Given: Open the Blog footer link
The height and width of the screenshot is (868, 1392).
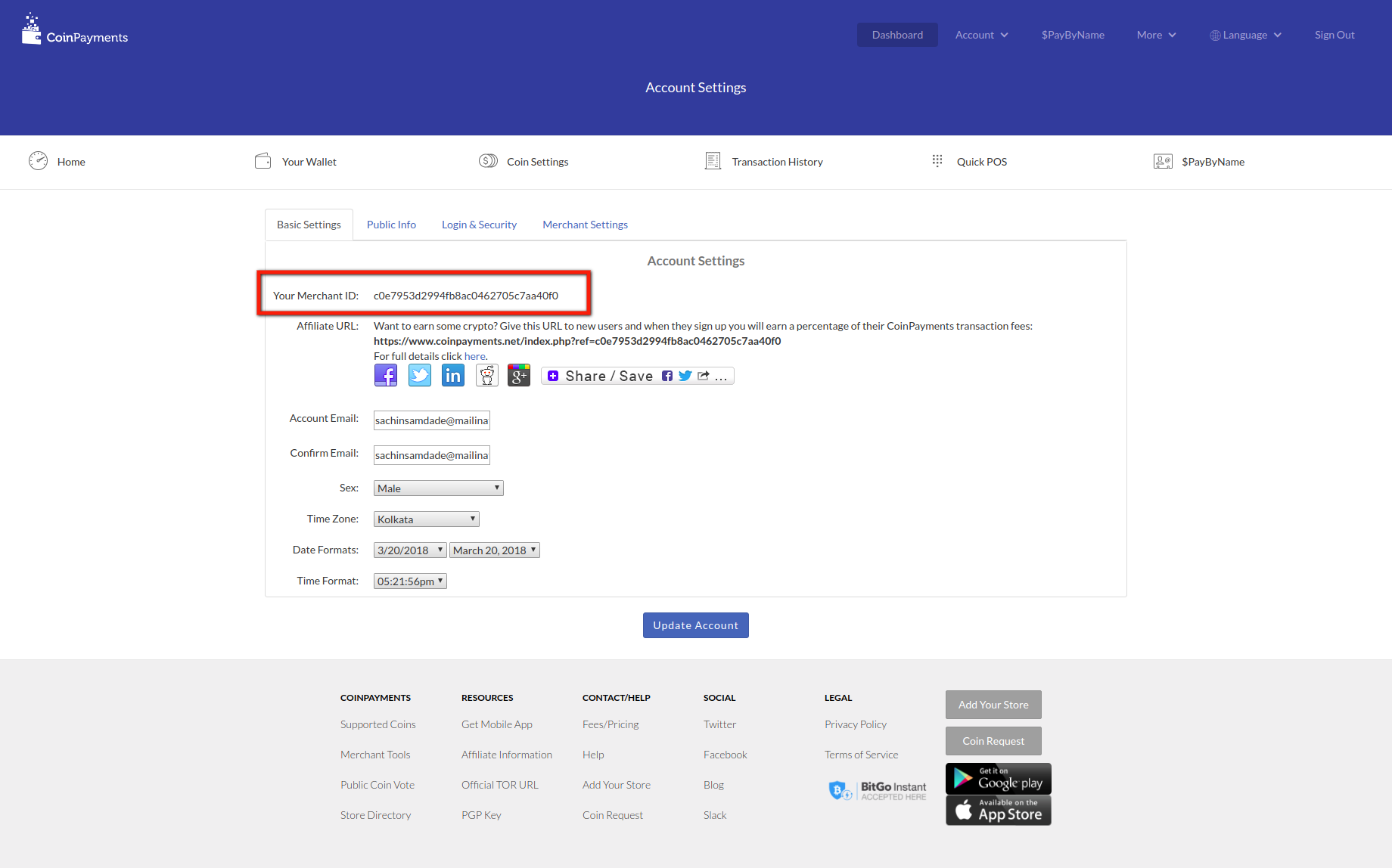Looking at the screenshot, I should (x=713, y=785).
